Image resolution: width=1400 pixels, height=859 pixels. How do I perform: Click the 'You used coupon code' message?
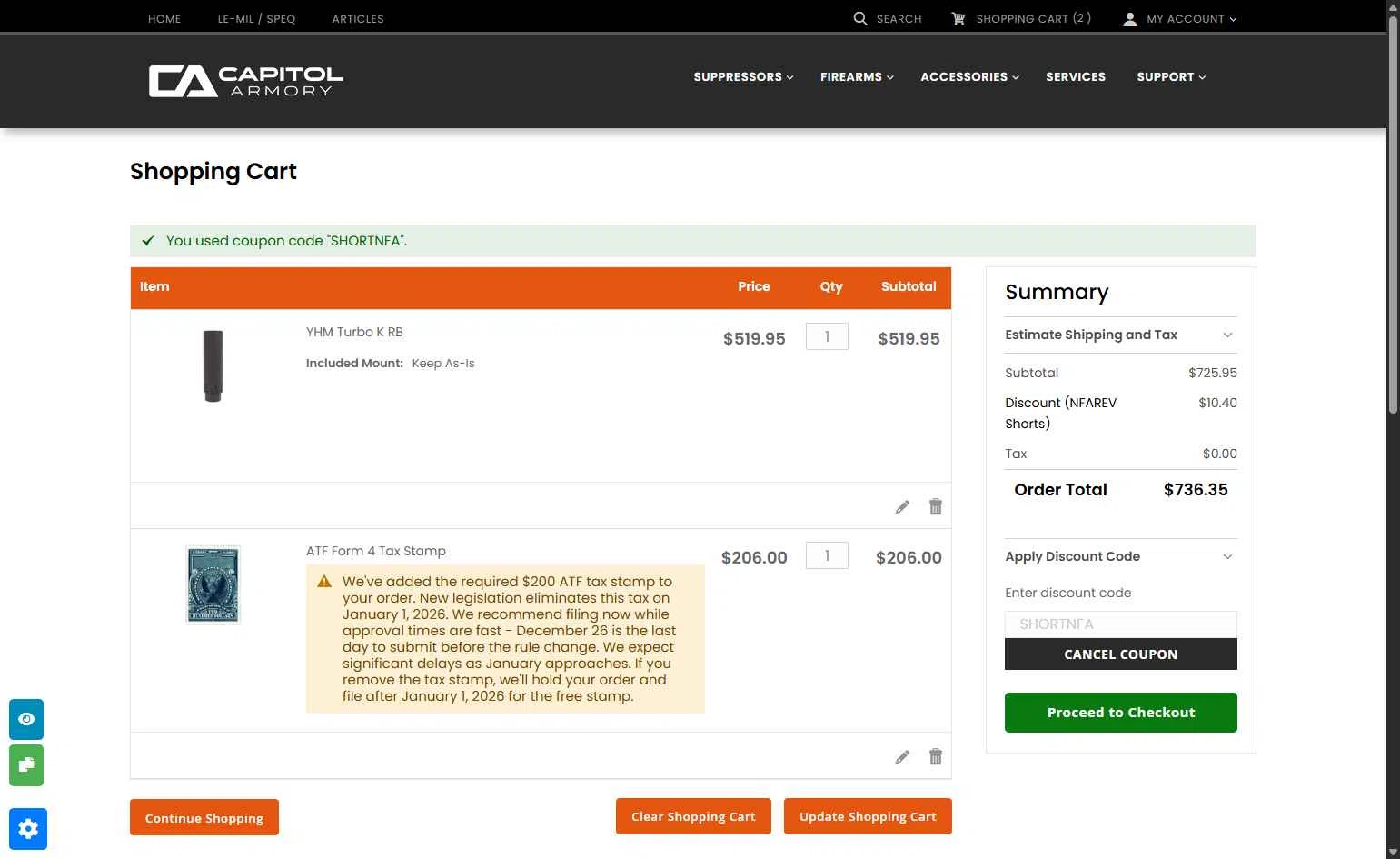click(x=286, y=241)
